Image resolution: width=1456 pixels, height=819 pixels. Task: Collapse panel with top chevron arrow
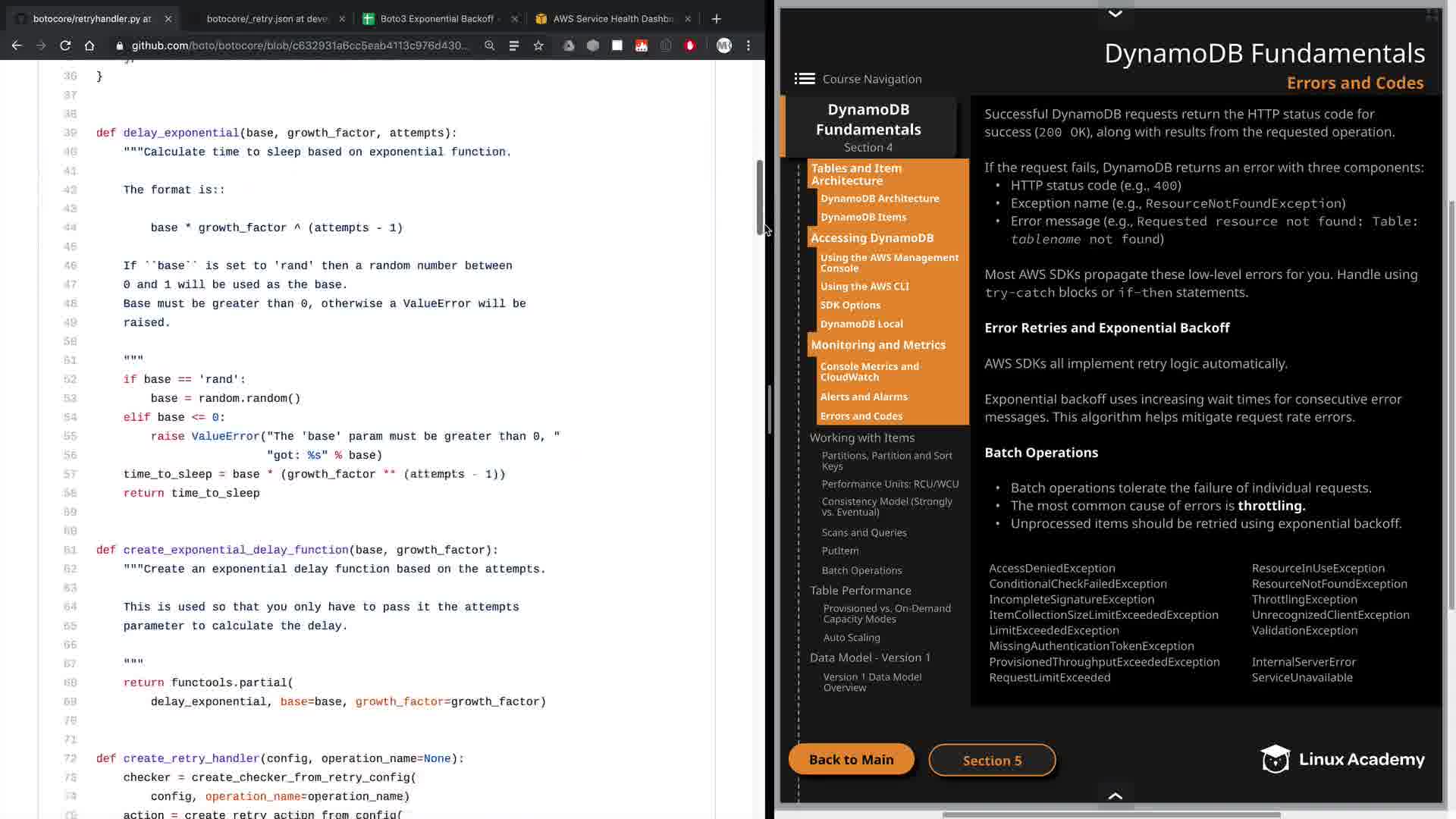[x=1115, y=14]
